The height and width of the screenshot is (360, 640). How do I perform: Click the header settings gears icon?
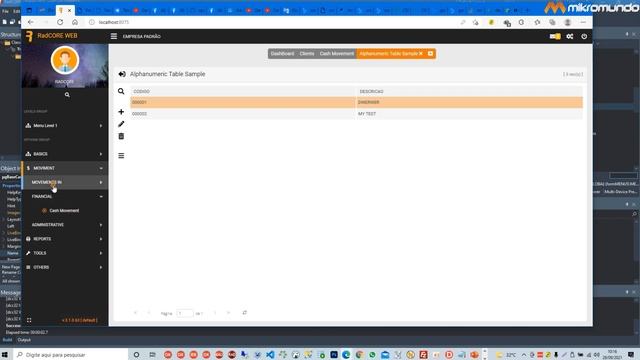(570, 36)
